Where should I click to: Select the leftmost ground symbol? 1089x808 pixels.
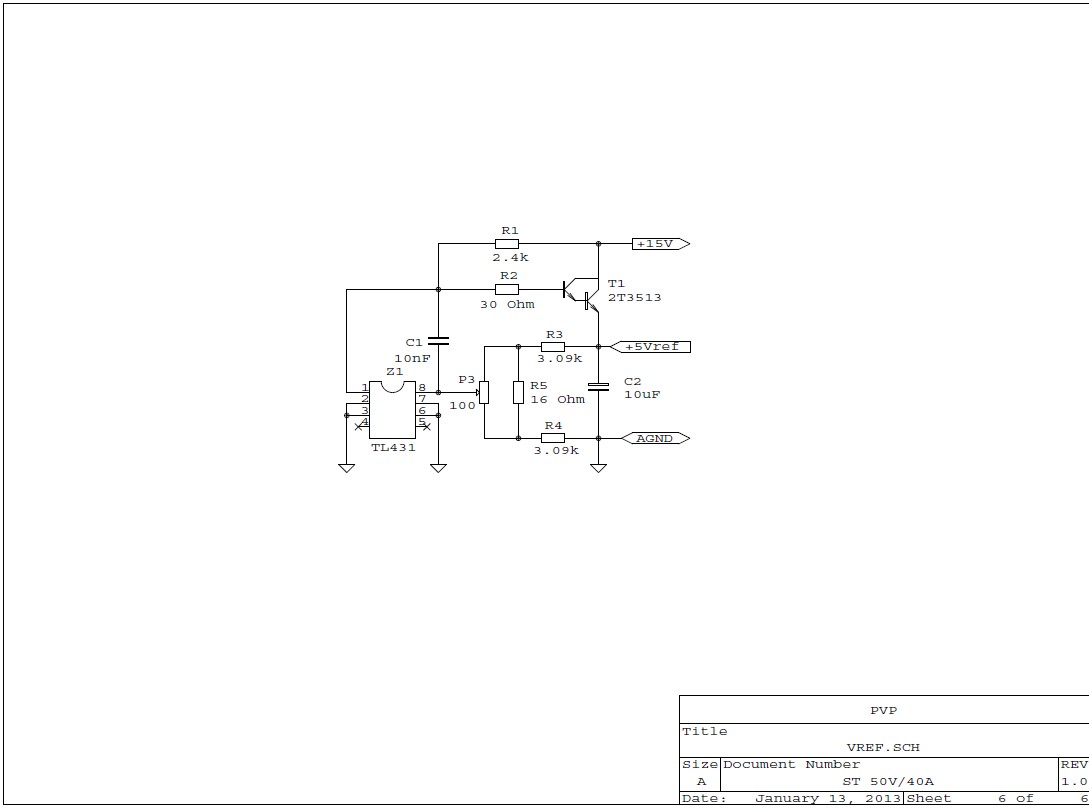pyautogui.click(x=346, y=467)
